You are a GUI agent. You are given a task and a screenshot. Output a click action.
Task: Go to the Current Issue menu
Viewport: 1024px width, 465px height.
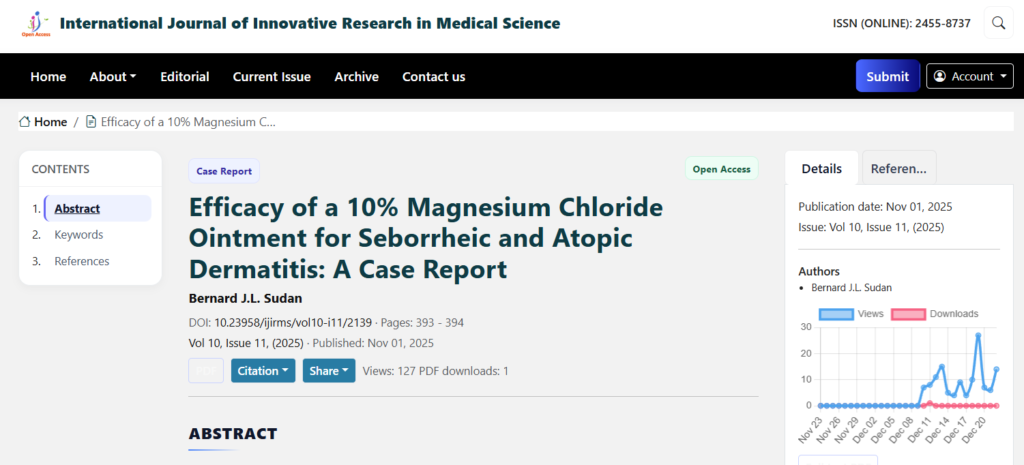tap(271, 76)
